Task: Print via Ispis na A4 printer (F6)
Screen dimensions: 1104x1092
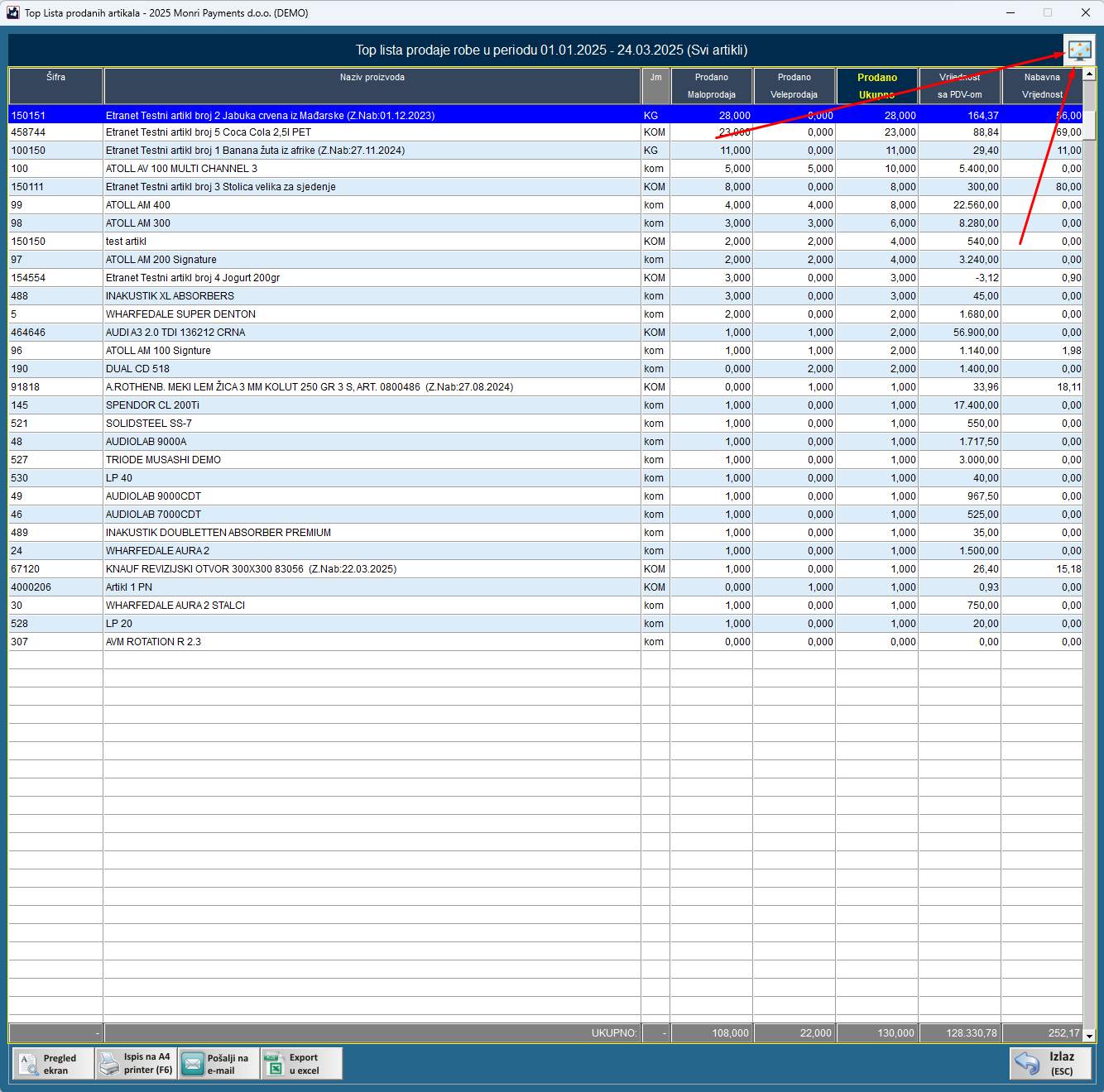Action: [x=136, y=1064]
